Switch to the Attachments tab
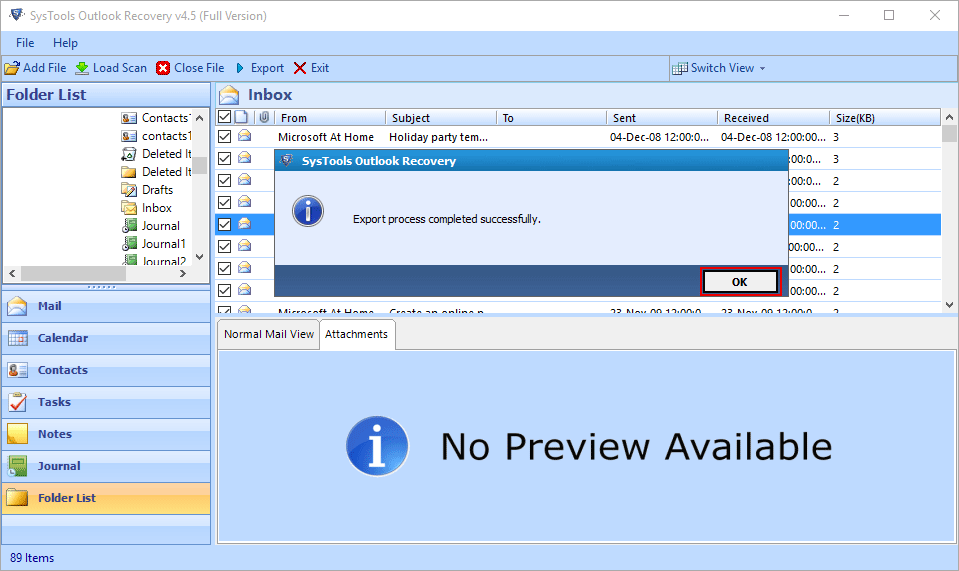The height and width of the screenshot is (571, 959). [x=357, y=334]
